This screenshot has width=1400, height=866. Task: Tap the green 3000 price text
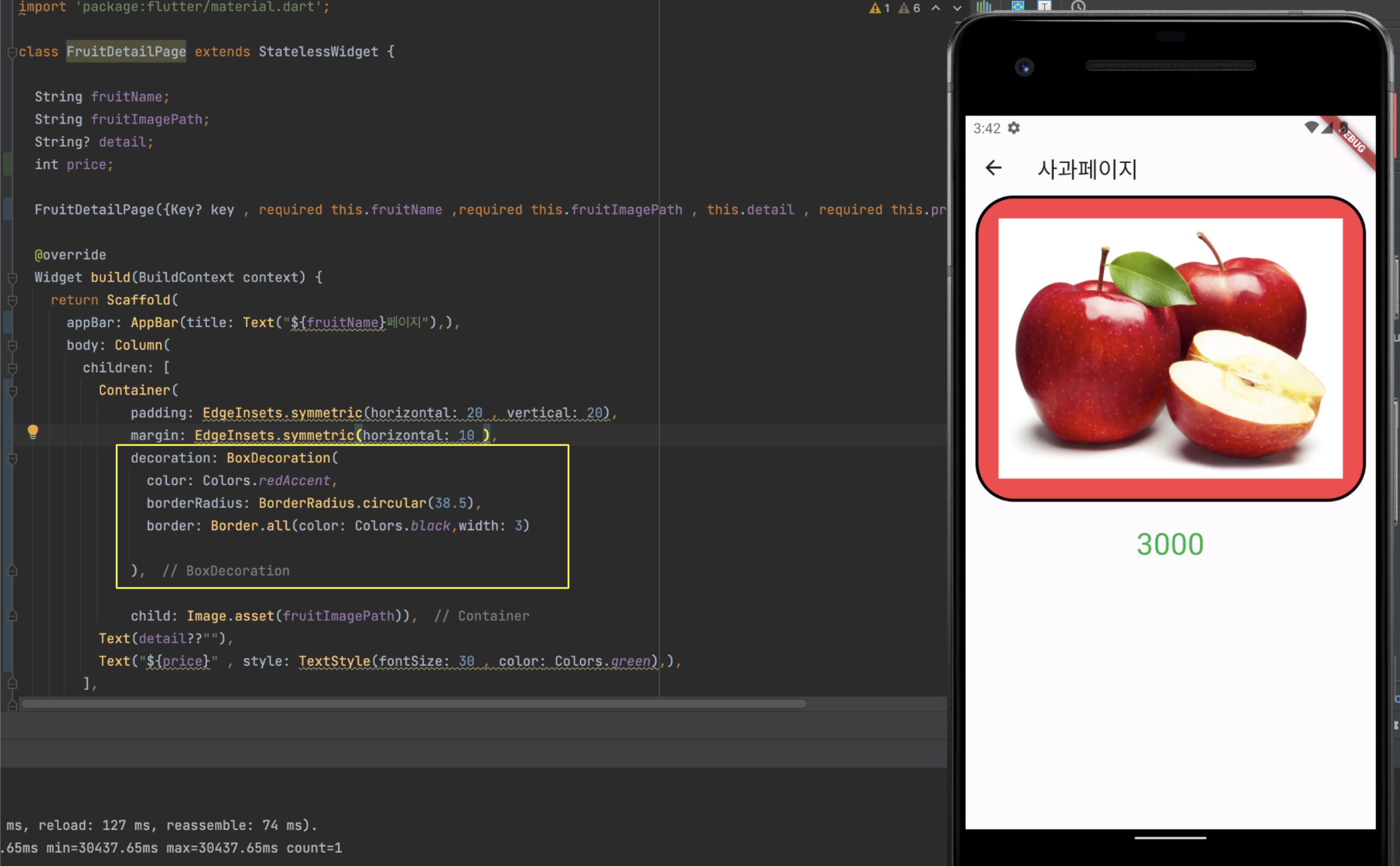coord(1170,544)
